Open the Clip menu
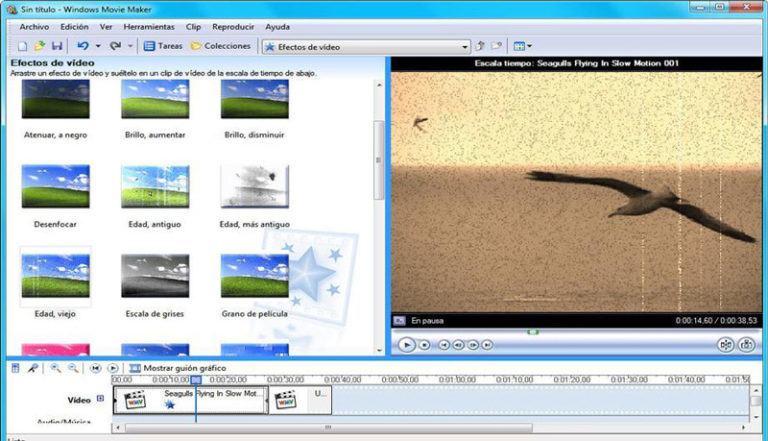 point(193,27)
